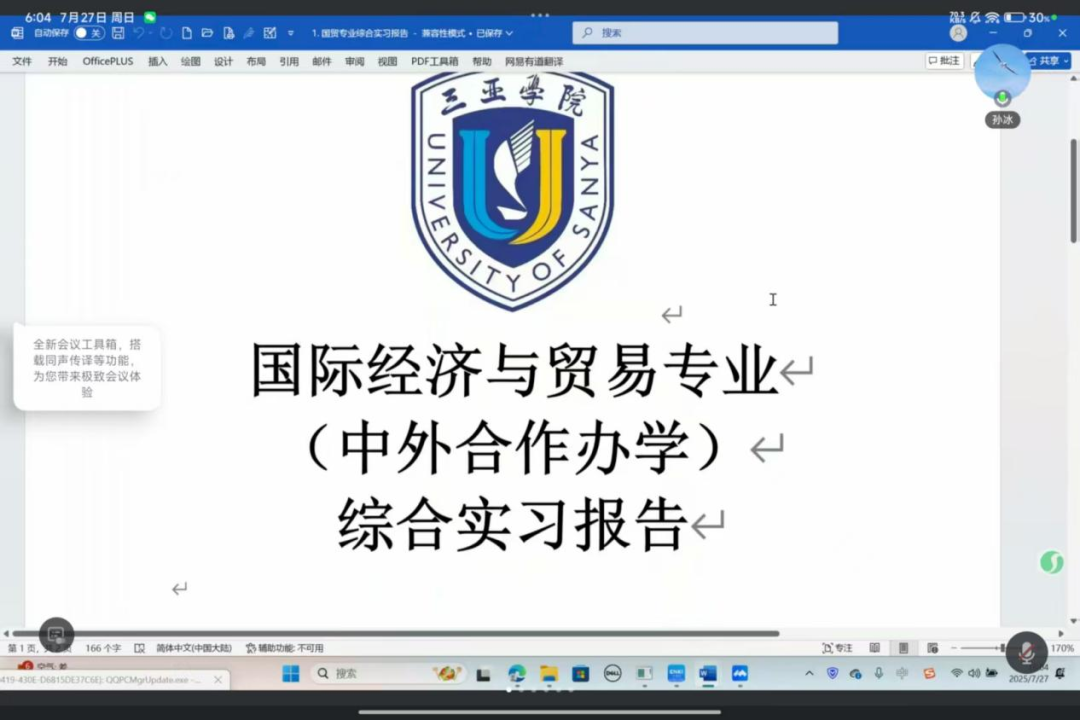Click the zoom out minus button
Image resolution: width=1080 pixels, height=720 pixels.
pos(954,648)
